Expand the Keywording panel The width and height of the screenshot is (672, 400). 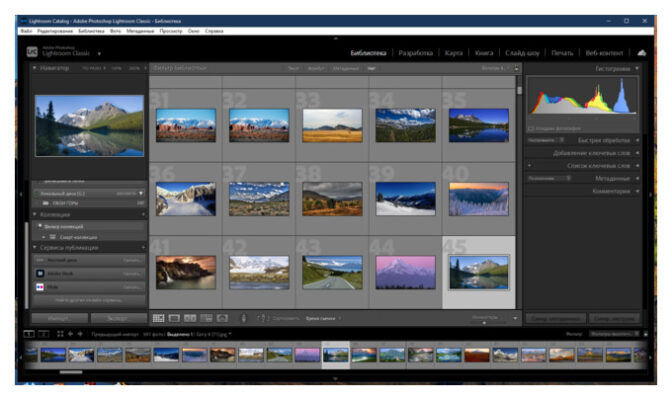pos(637,153)
